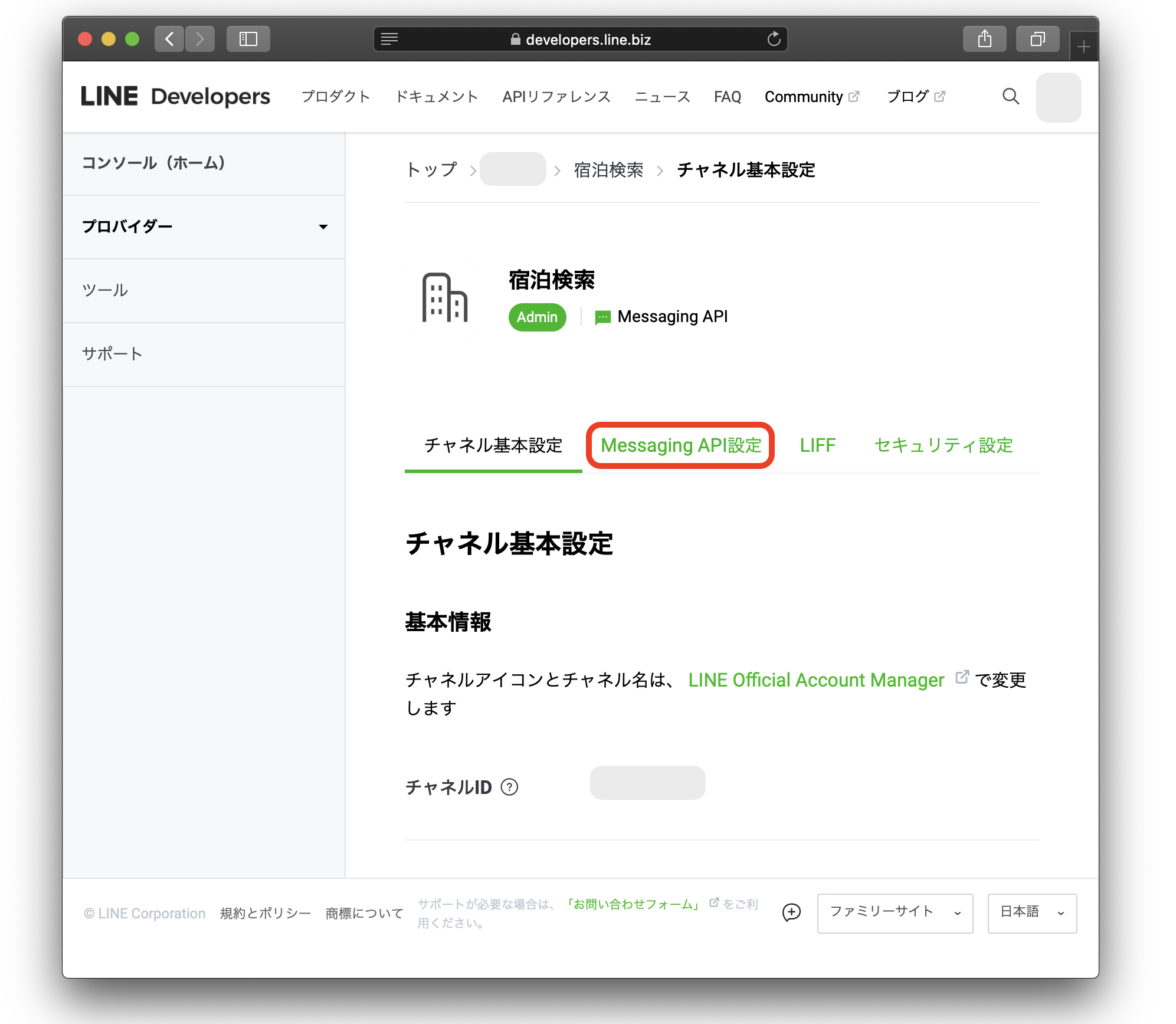Viewport: 1176px width, 1024px height.
Task: Open LINE Official Account Manager link
Action: click(815, 680)
